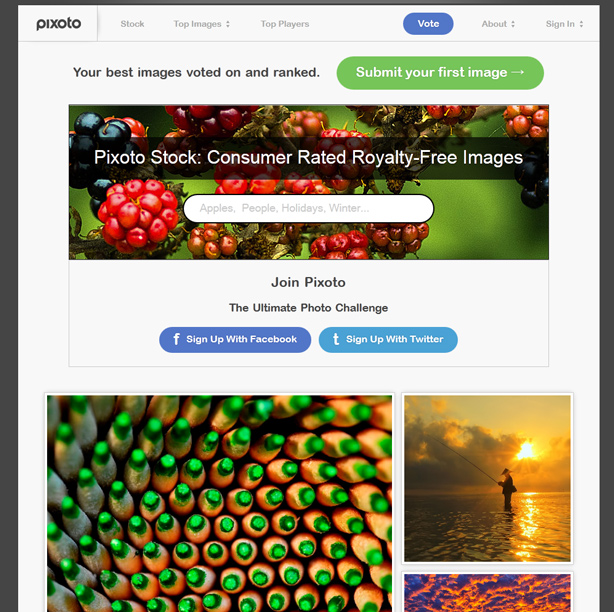Click the blue Vote button
The height and width of the screenshot is (612, 614).
(428, 24)
